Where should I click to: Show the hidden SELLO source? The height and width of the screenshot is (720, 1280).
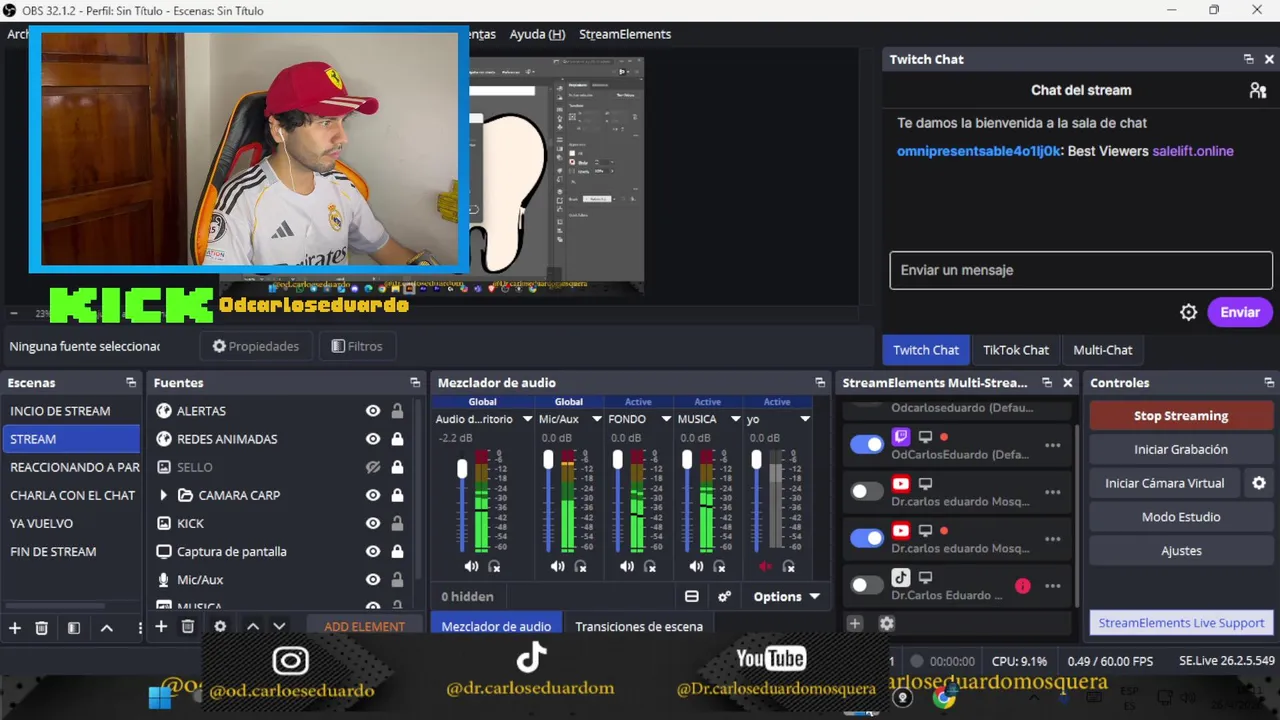pos(373,467)
